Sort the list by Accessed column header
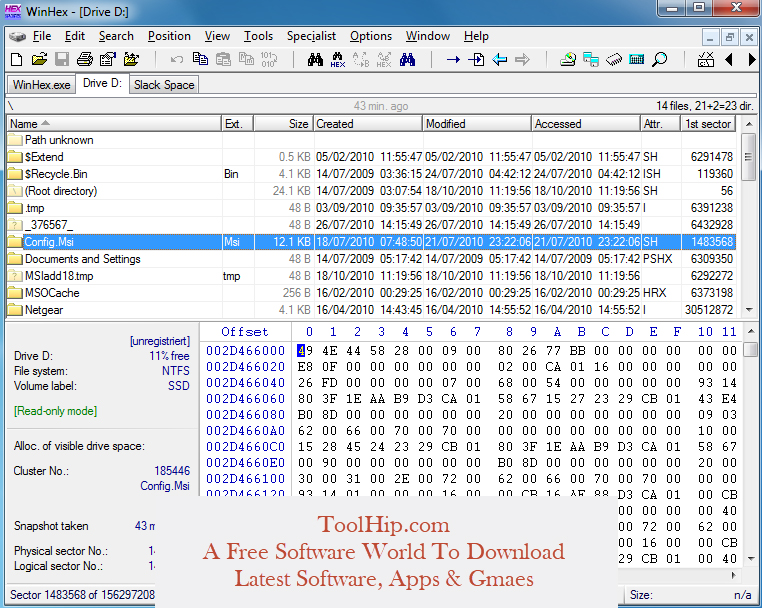Screen dimensions: 762x608 pos(586,124)
